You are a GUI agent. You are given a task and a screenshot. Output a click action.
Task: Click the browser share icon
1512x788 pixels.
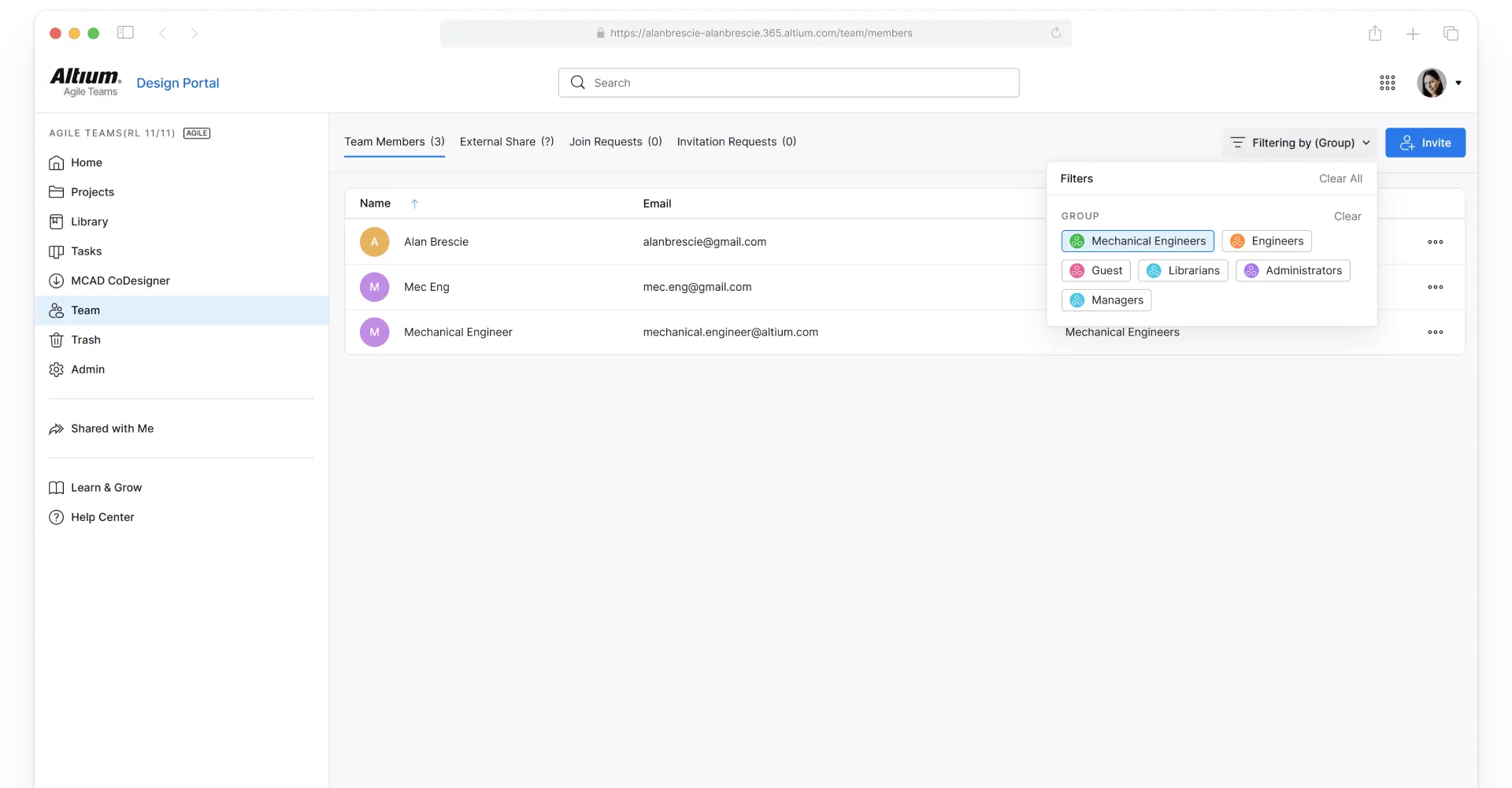pos(1375,33)
